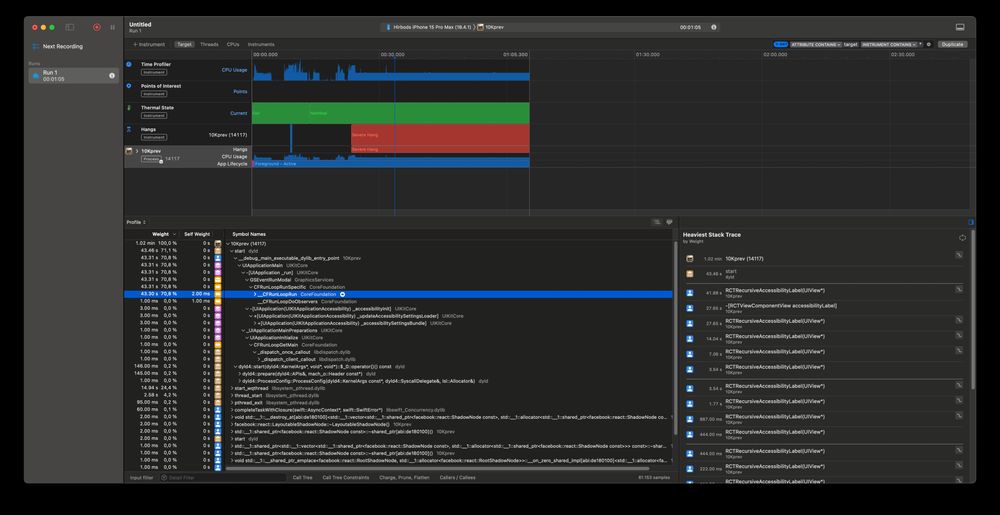Screen dimensions: 1000x515
Task: Click the Duplicate button
Action: point(952,45)
